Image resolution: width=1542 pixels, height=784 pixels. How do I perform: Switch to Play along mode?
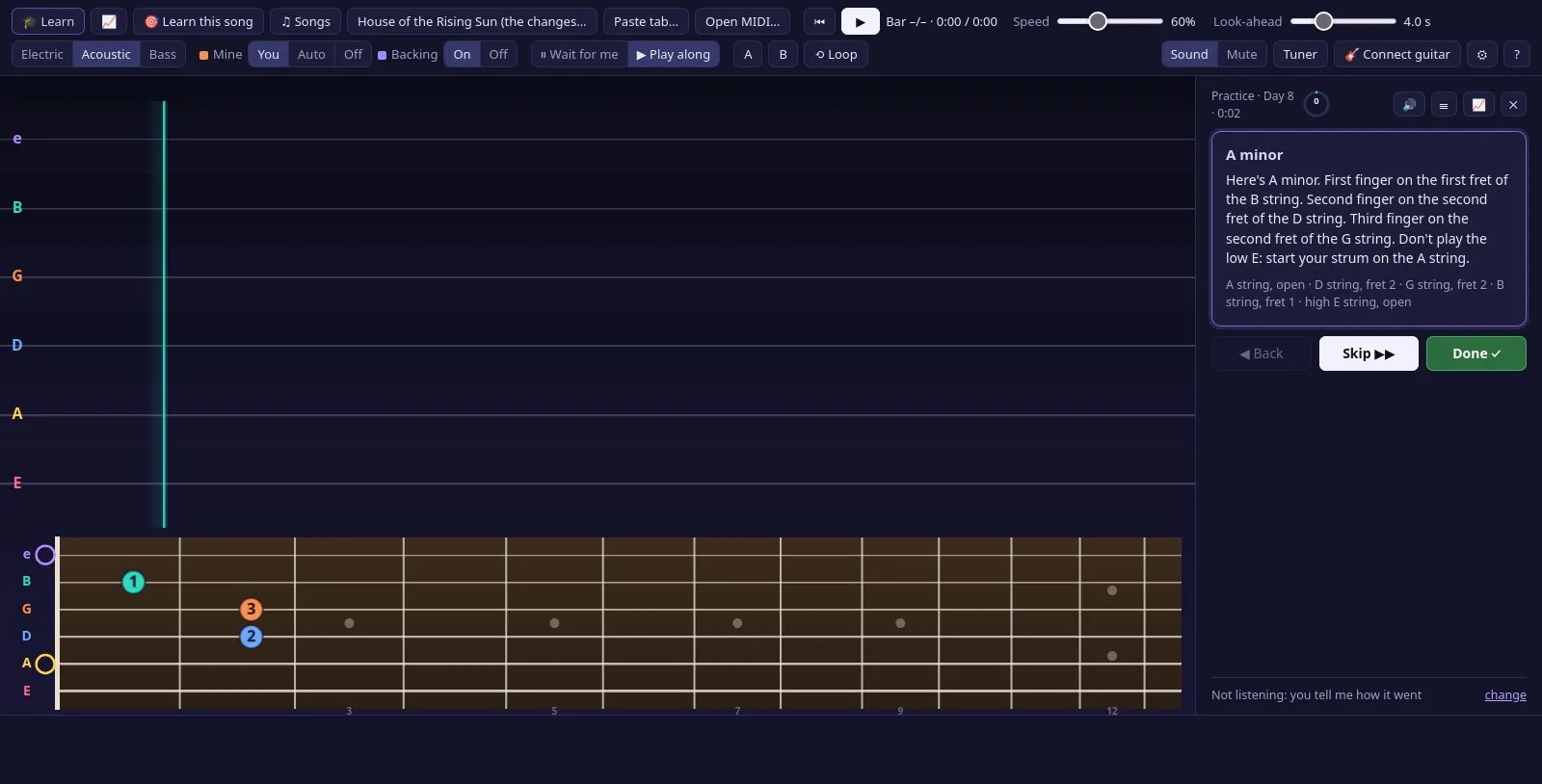673,55
